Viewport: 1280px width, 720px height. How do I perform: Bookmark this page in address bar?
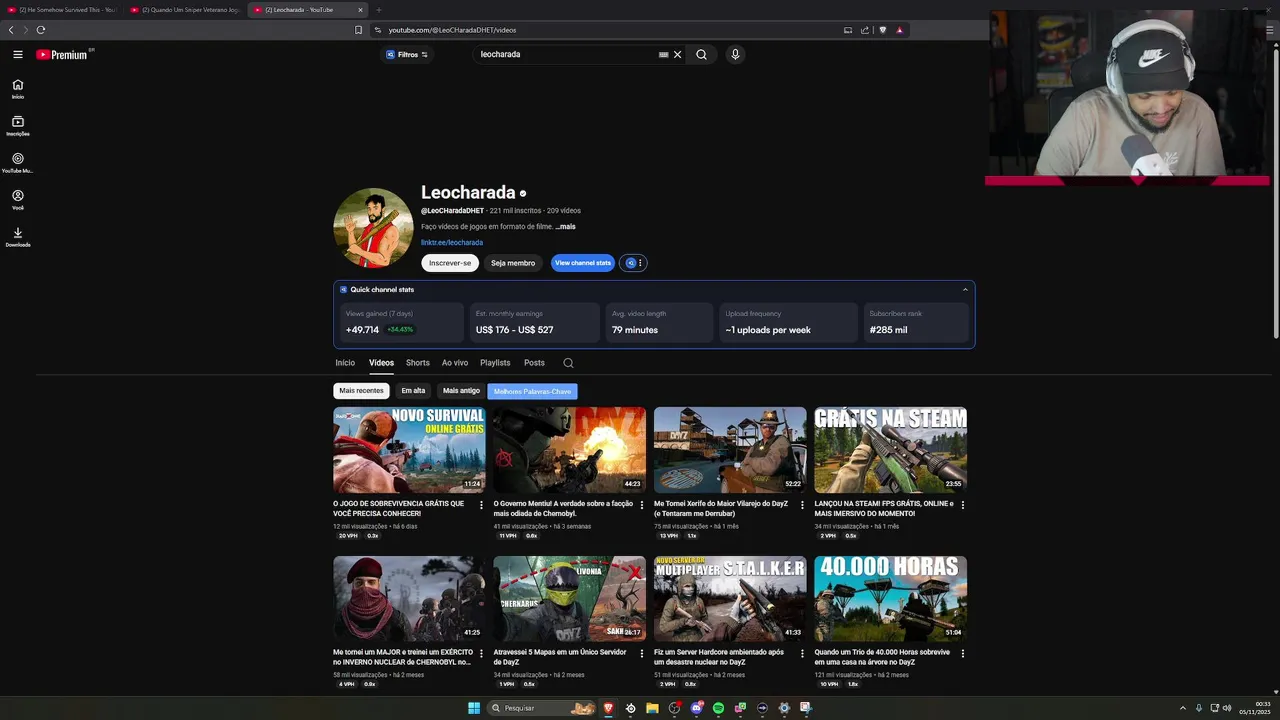coord(358,30)
